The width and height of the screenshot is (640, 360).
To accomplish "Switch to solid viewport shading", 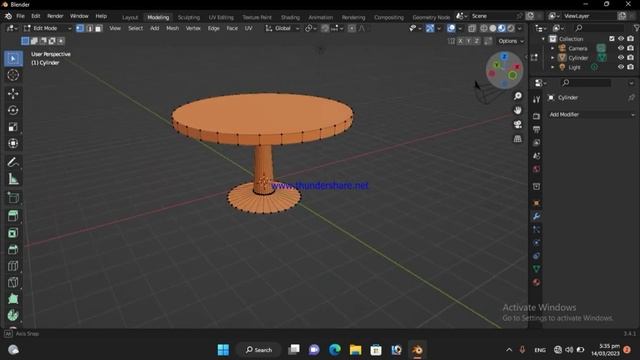I will pyautogui.click(x=493, y=29).
